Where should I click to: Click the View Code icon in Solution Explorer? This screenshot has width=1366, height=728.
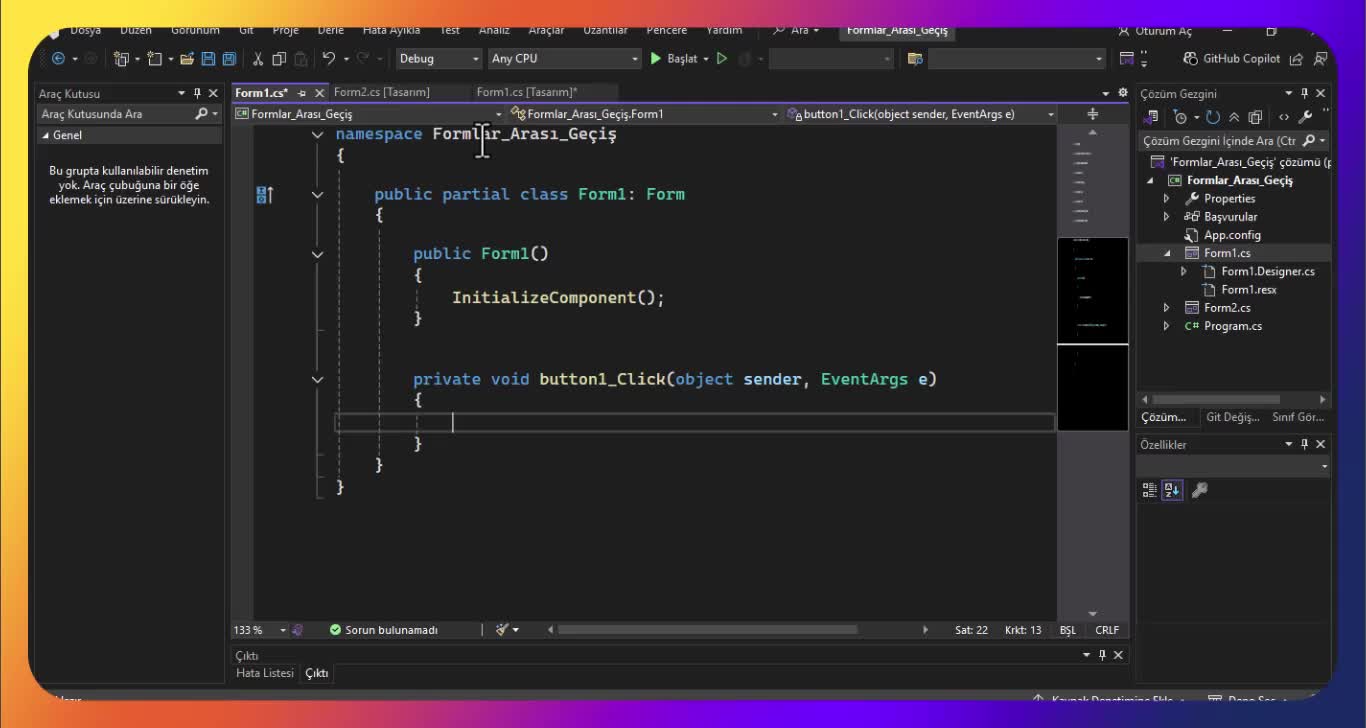point(1284,117)
